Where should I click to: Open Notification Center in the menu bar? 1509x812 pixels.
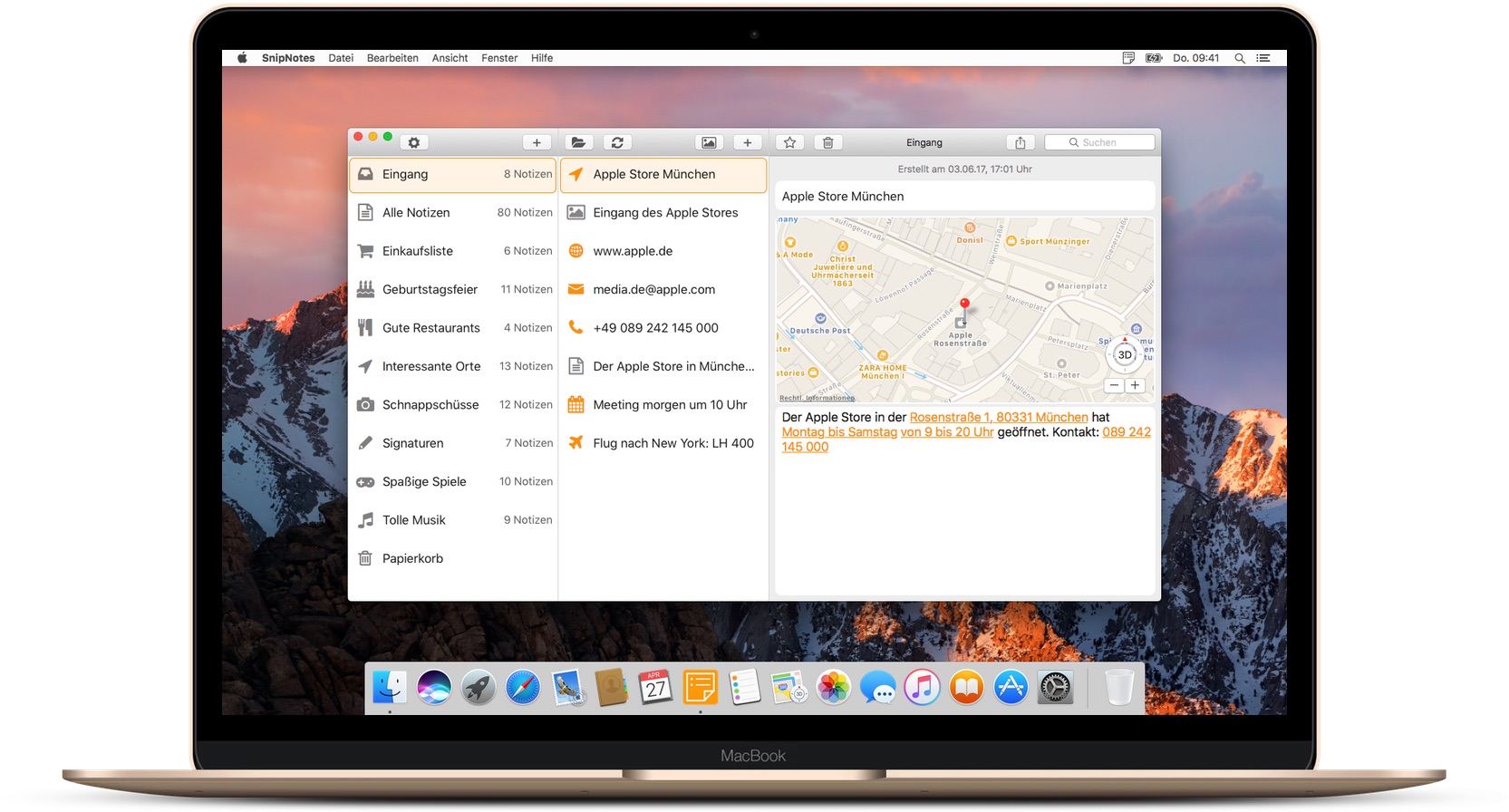pyautogui.click(x=1263, y=58)
